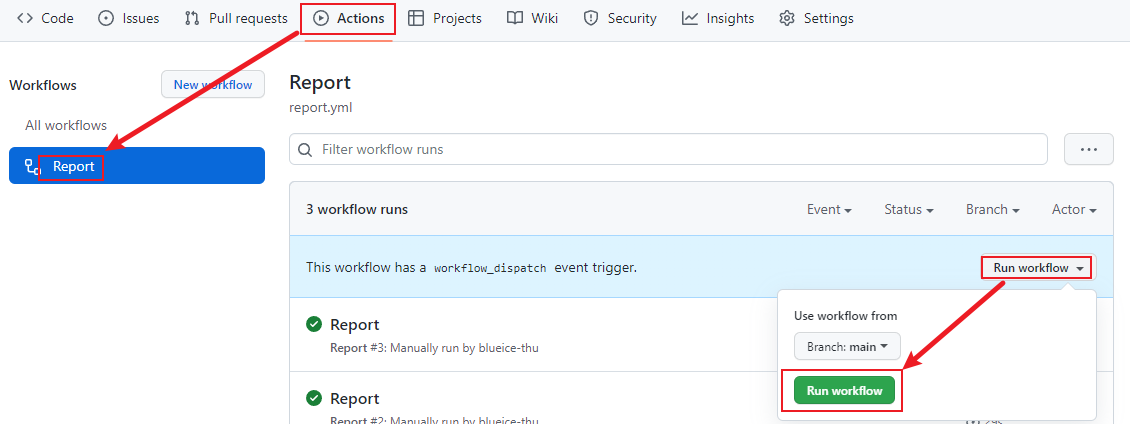The height and width of the screenshot is (424, 1130).
Task: Open the report.yml file link
Action: [320, 109]
